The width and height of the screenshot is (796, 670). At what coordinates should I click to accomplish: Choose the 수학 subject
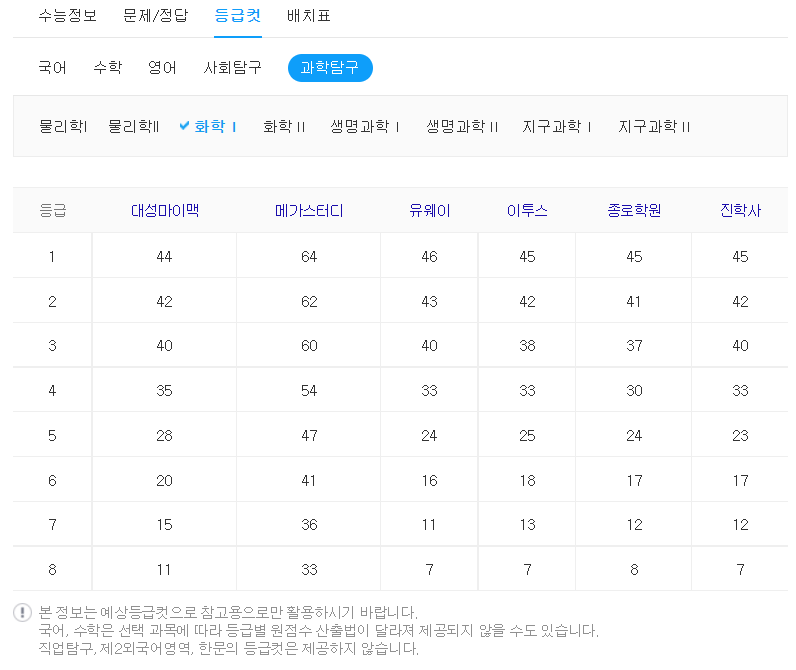pos(108,68)
